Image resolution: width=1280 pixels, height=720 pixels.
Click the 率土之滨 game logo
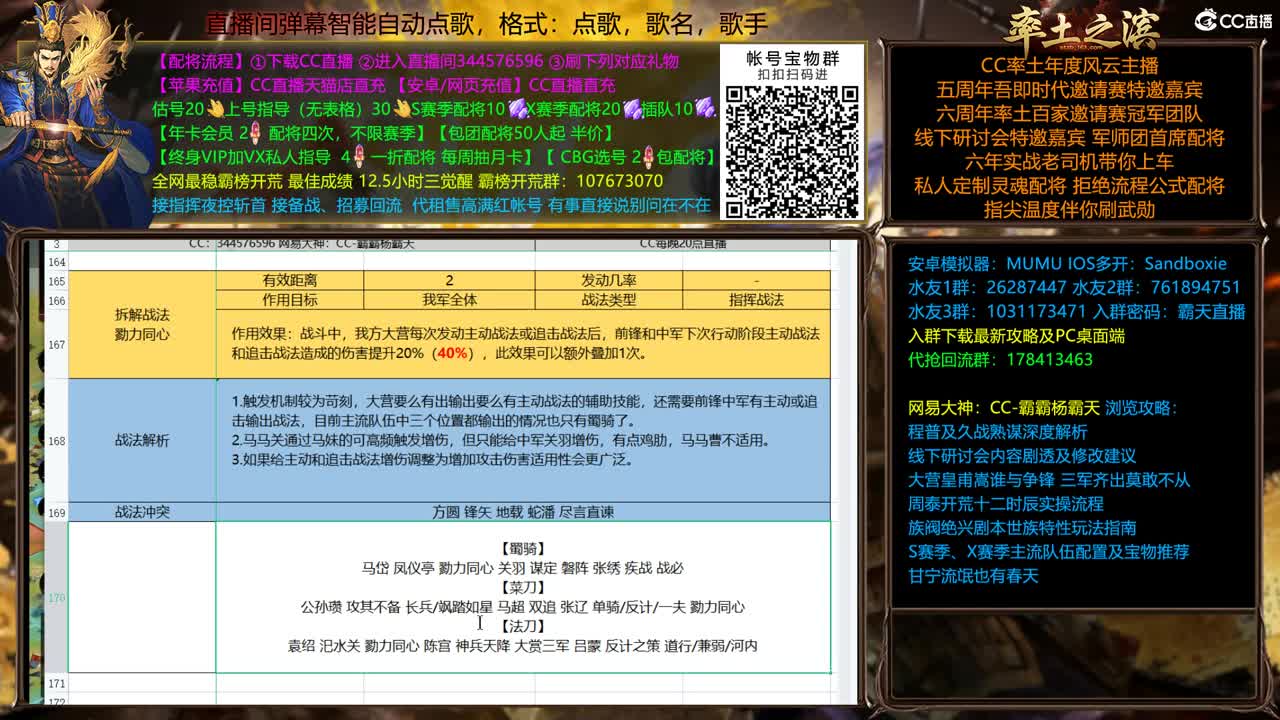pyautogui.click(x=1082, y=28)
